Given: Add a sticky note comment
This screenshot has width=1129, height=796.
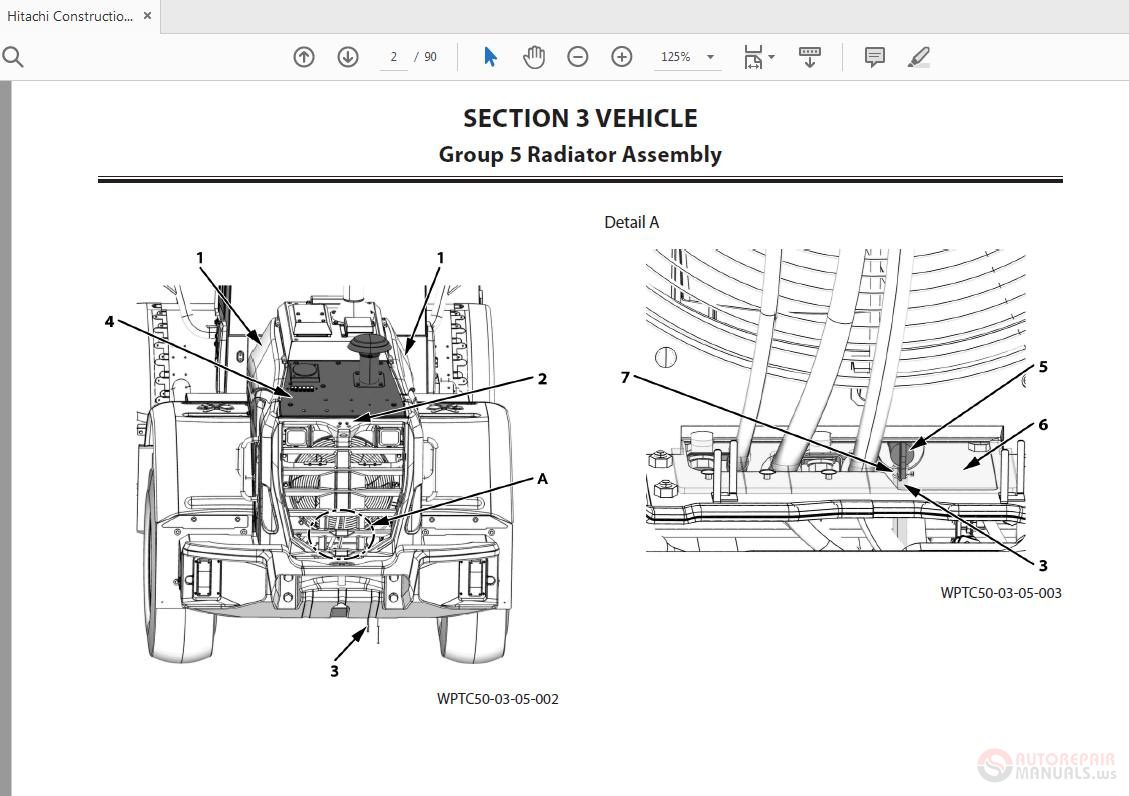Looking at the screenshot, I should 873,57.
